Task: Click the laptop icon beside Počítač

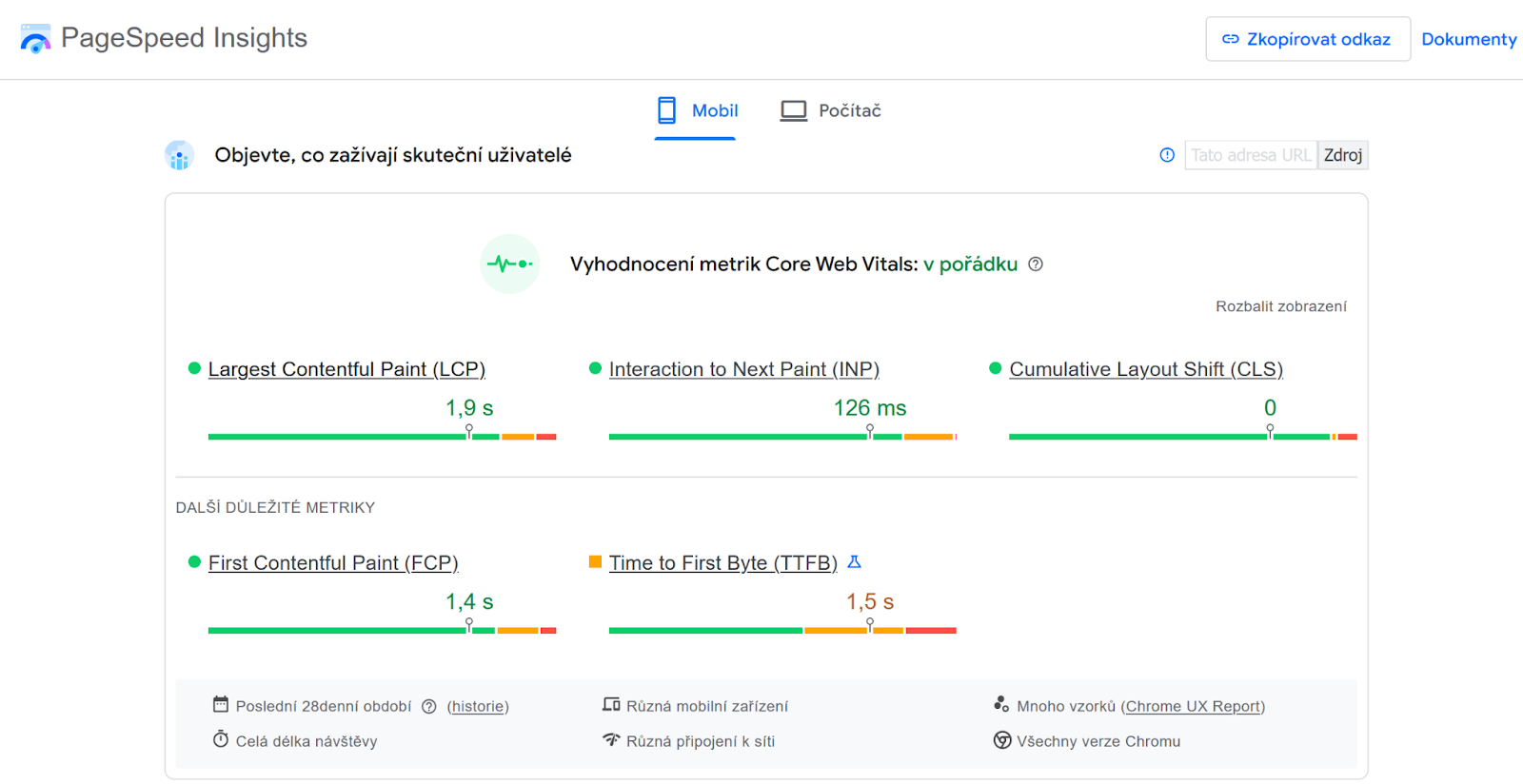Action: pos(793,110)
